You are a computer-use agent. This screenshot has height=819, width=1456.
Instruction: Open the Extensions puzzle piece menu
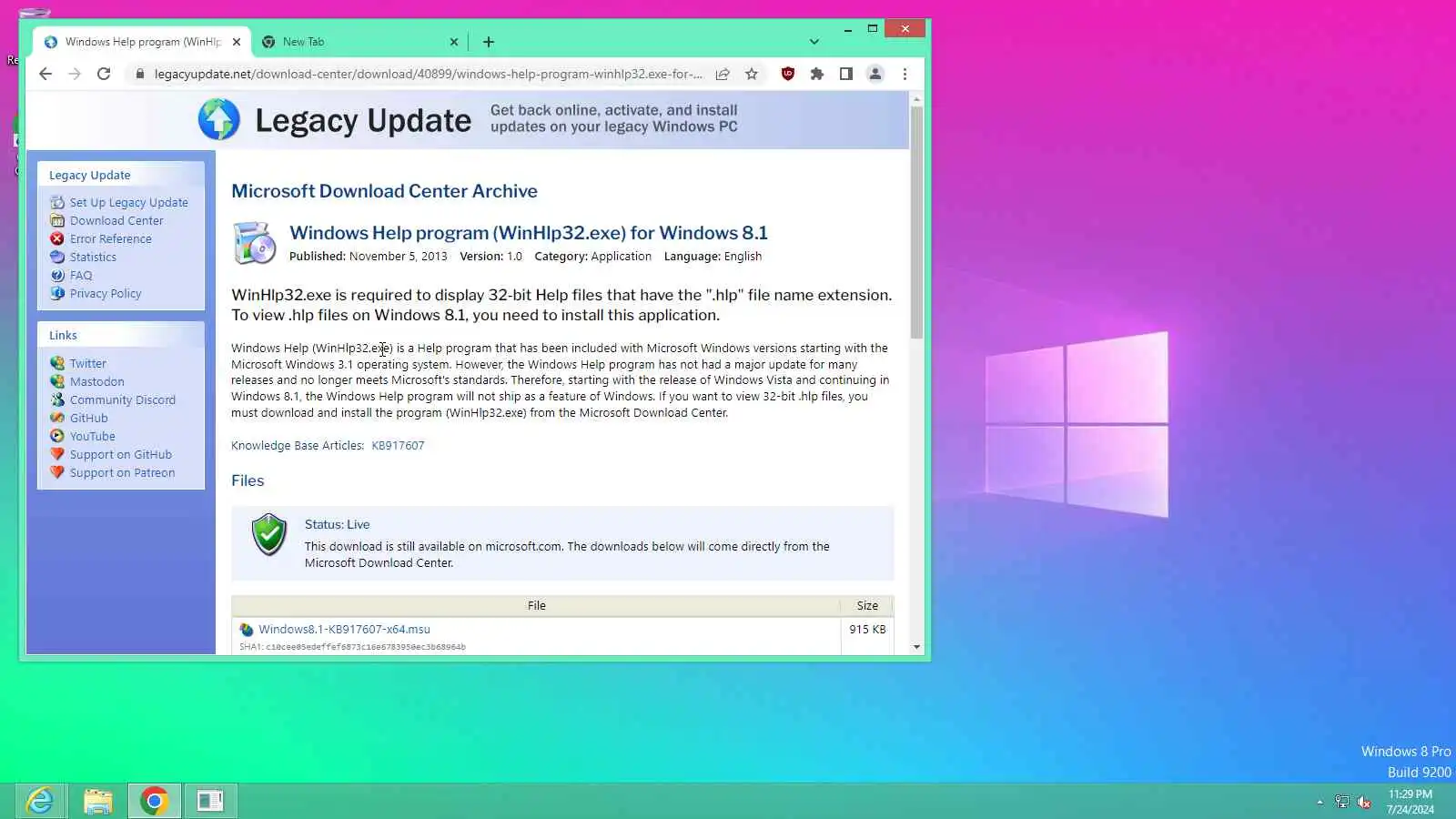coord(817,74)
